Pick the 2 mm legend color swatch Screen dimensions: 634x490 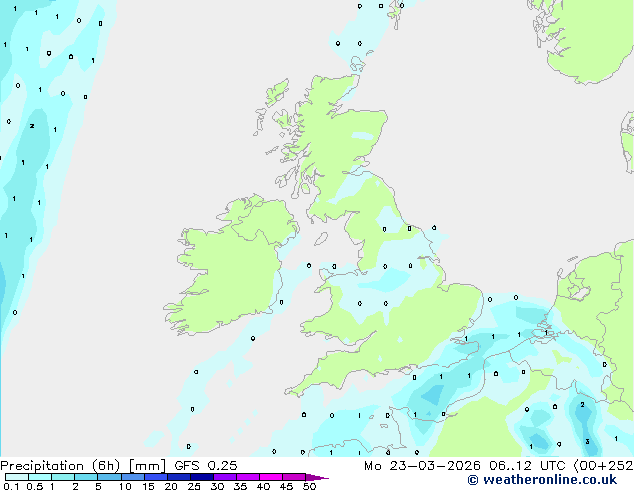pyautogui.click(x=86, y=477)
